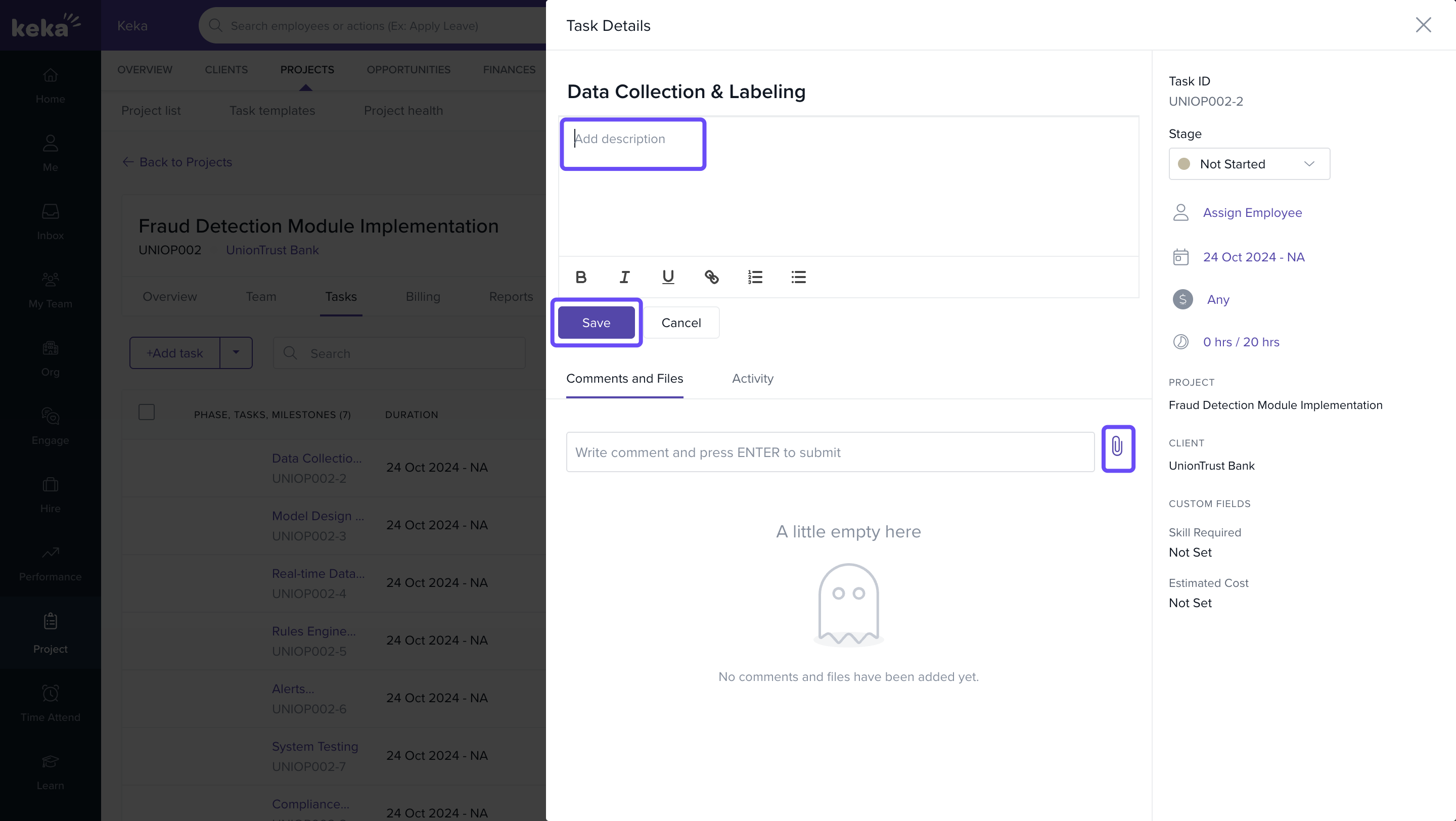Toggle bold formatting in description editor
Screen dimensions: 1456x821
[x=580, y=277]
